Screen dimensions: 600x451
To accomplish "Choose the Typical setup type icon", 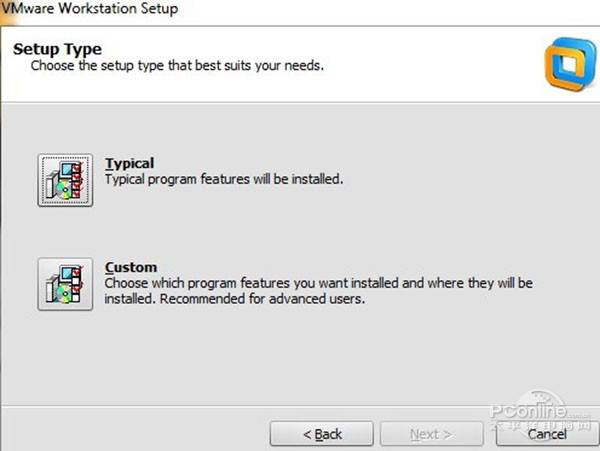I will coord(65,180).
